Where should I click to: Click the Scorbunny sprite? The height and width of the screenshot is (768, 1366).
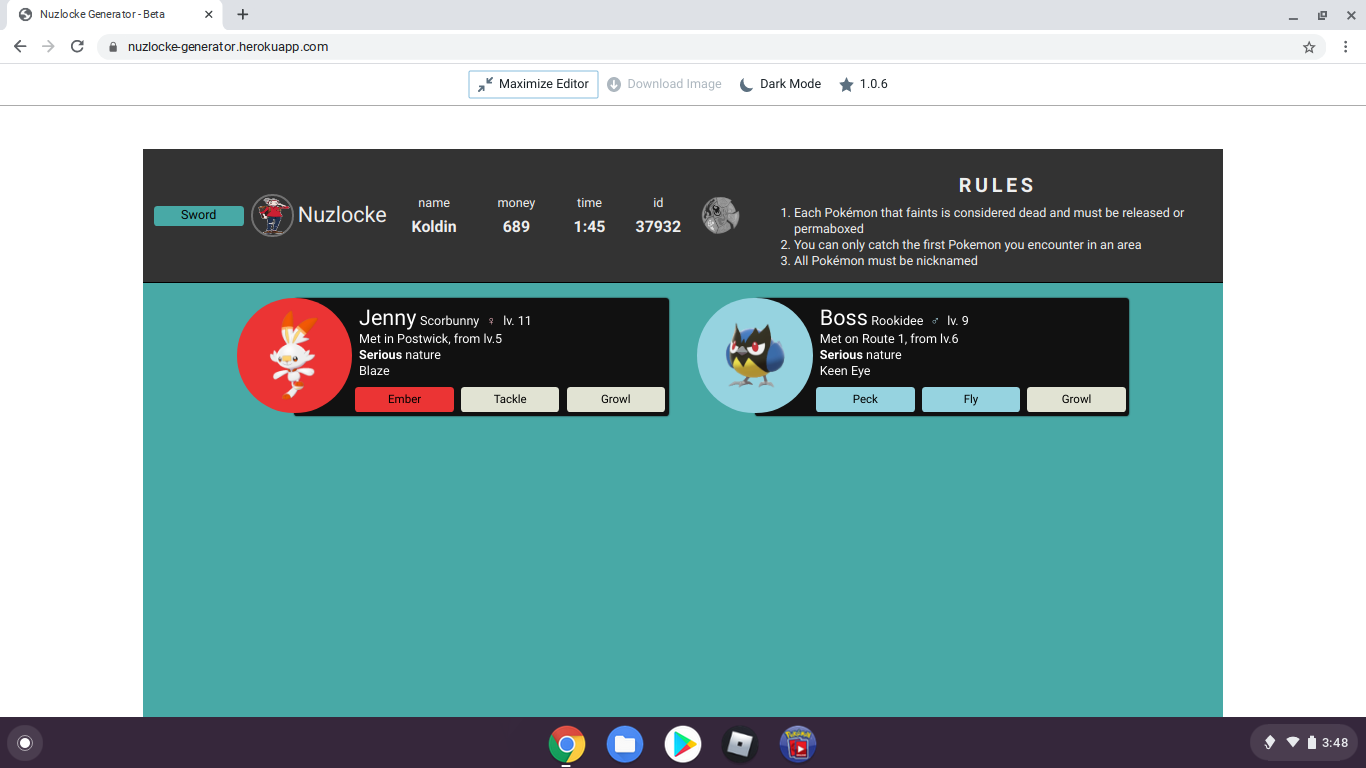coord(294,355)
